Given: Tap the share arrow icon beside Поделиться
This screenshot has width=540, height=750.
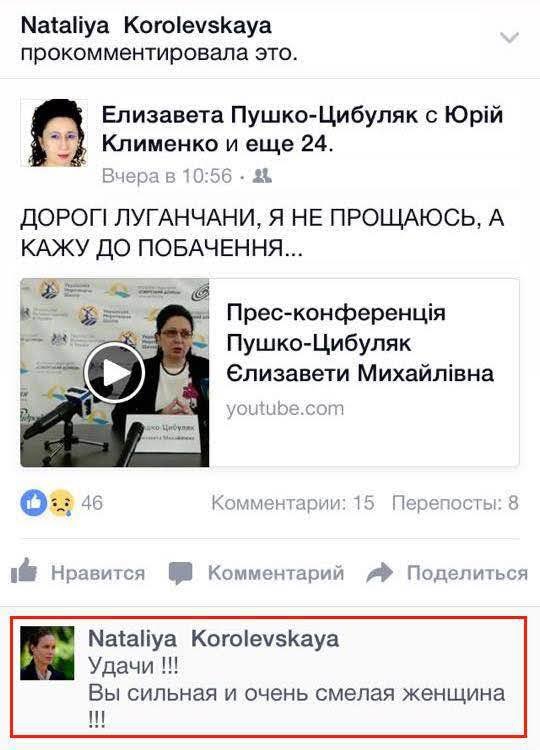Looking at the screenshot, I should [379, 572].
